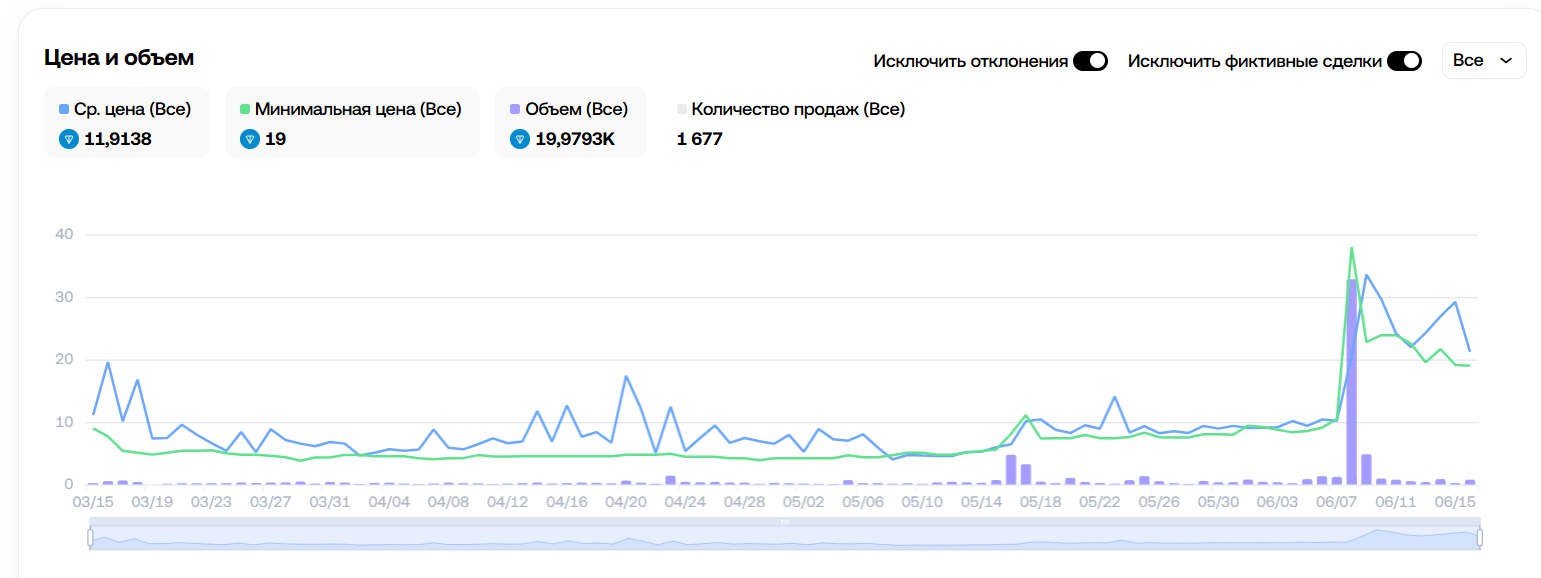Image resolution: width=1541 pixels, height=578 pixels.
Task: Toggle the Исключить отклонения switch
Action: pyautogui.click(x=1090, y=61)
